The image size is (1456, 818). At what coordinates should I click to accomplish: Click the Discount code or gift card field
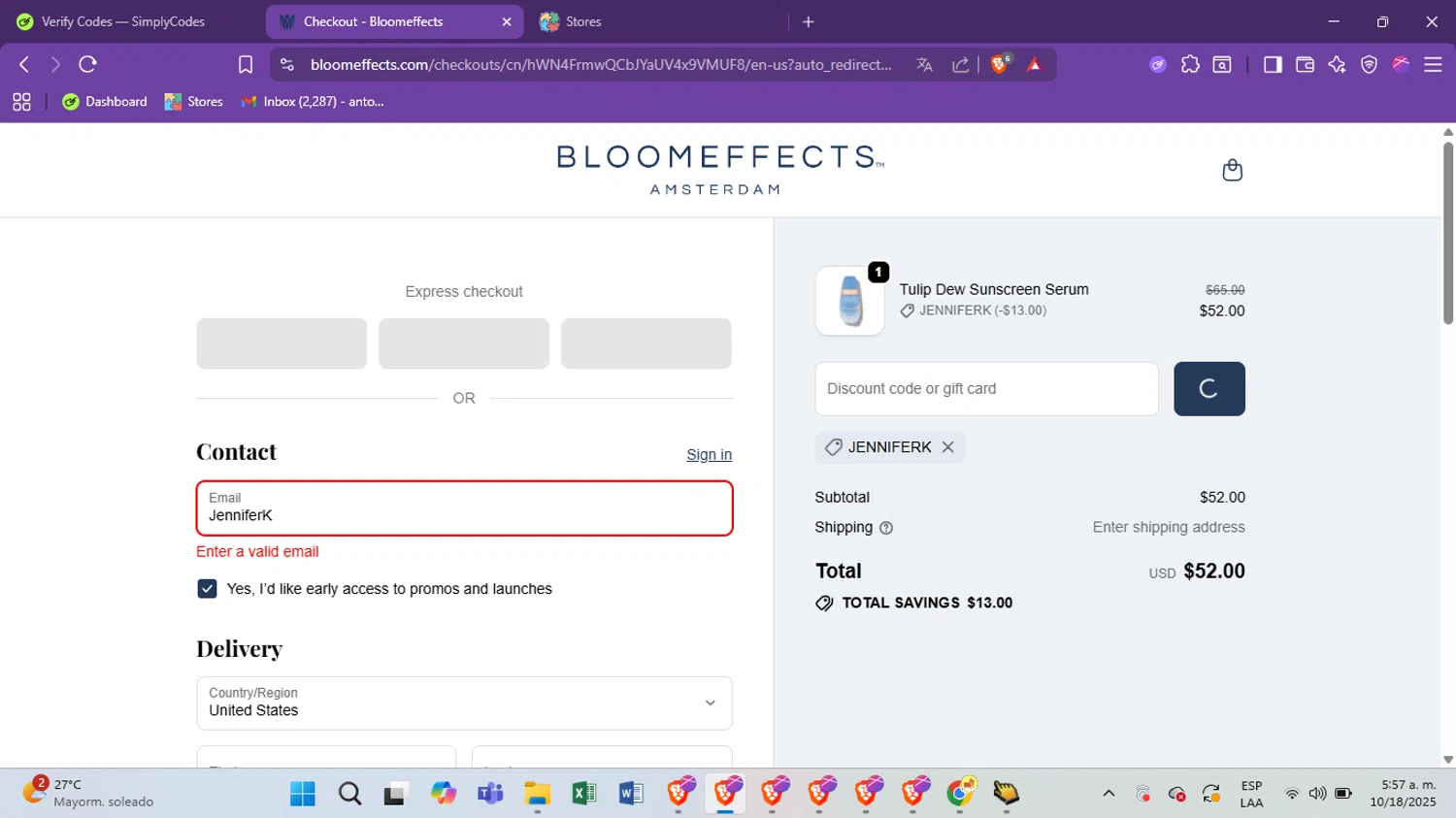[x=986, y=389]
